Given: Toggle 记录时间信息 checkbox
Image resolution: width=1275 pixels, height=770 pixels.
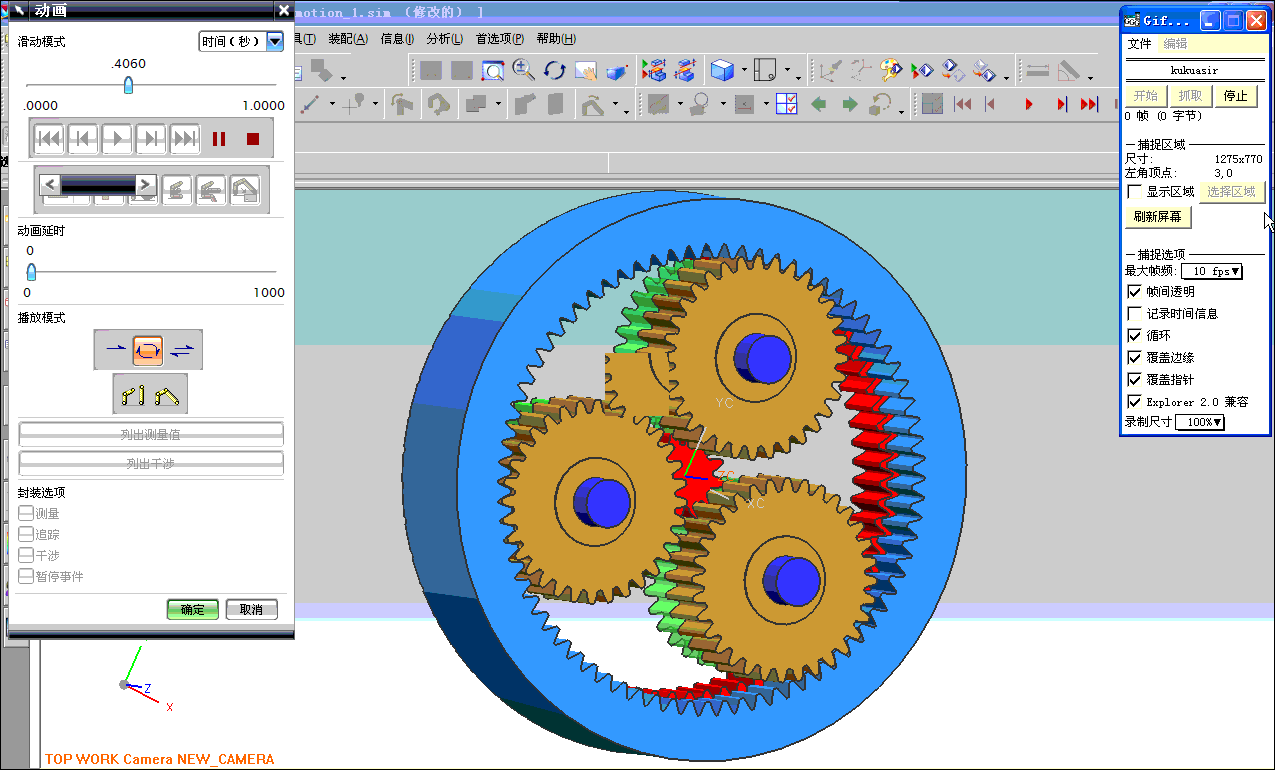Looking at the screenshot, I should click(1134, 313).
